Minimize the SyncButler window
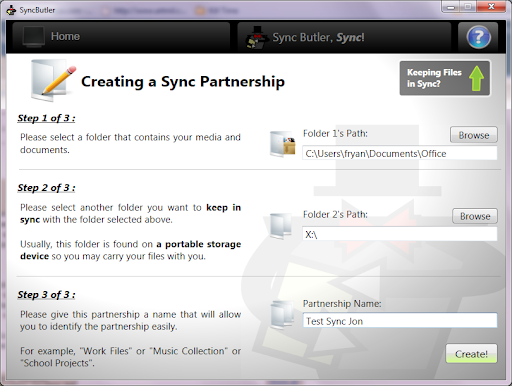The image size is (512, 386). (x=451, y=7)
